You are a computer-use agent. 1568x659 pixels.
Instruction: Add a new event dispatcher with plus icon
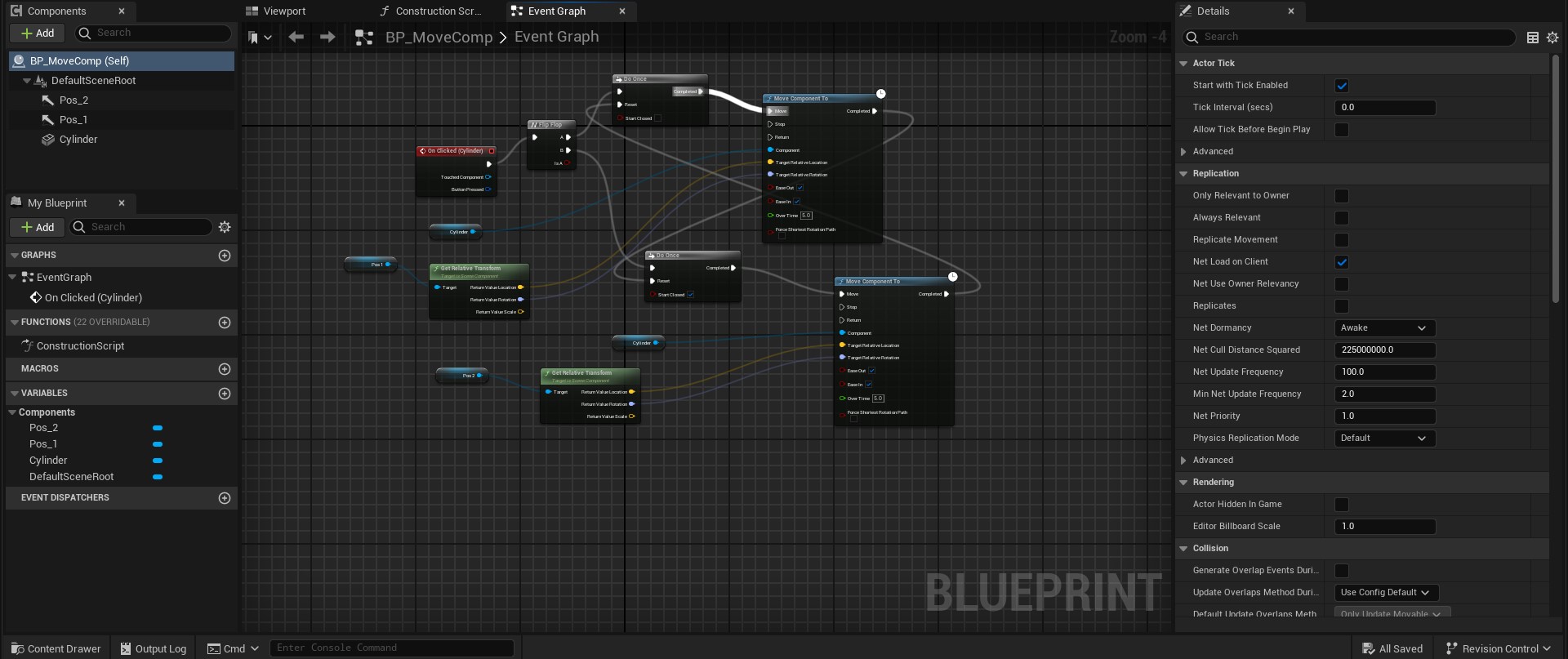coord(225,498)
